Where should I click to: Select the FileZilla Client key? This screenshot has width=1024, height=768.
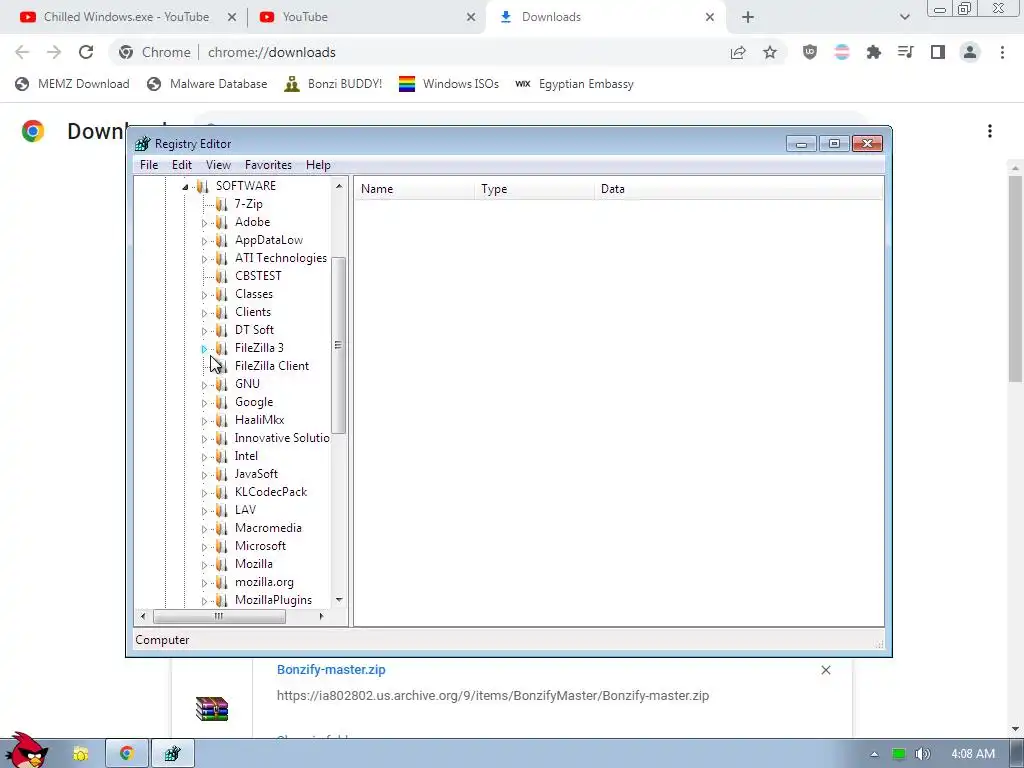tap(272, 366)
